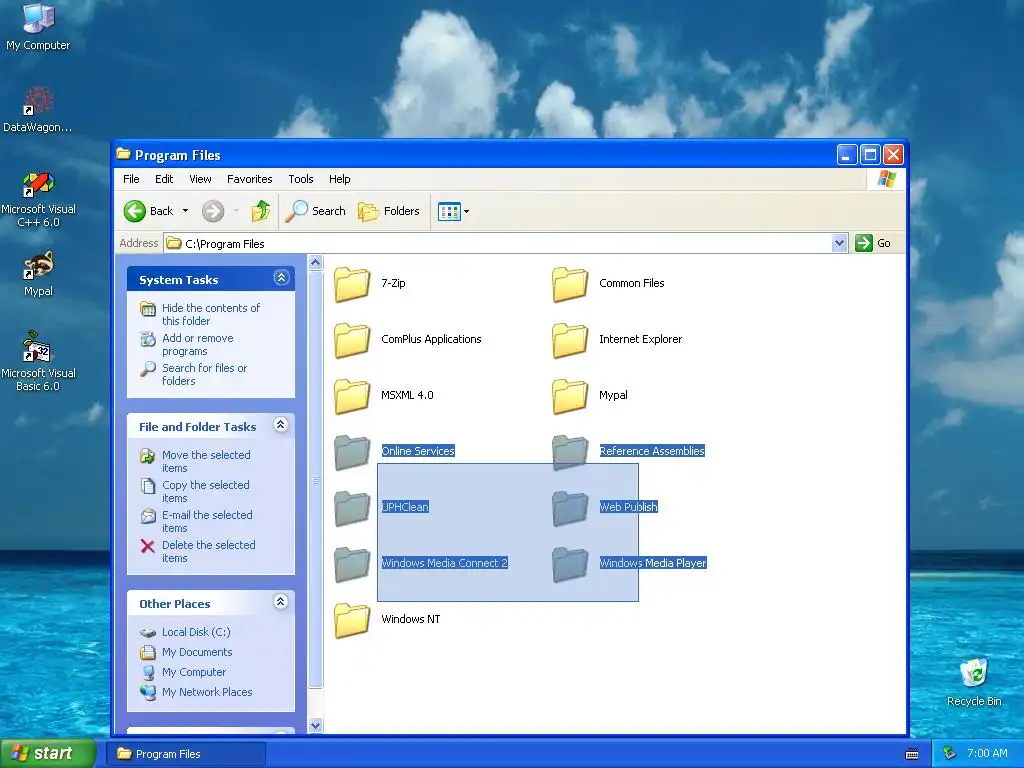Select the Windows NT folder icon
The height and width of the screenshot is (768, 1024).
[x=352, y=620]
